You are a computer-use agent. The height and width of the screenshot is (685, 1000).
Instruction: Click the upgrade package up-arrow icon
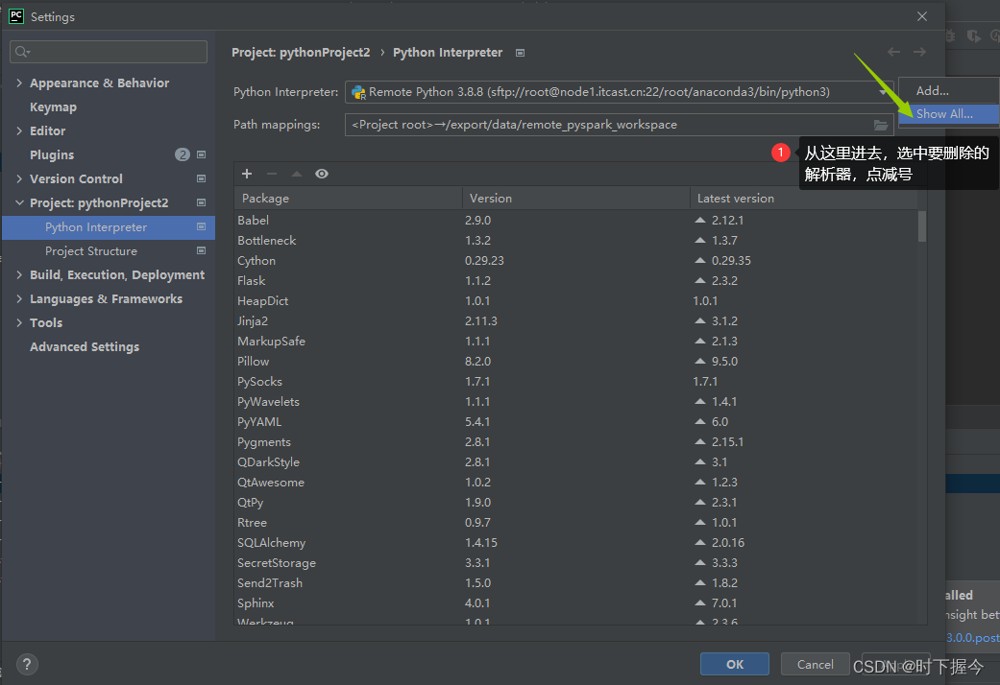(297, 173)
